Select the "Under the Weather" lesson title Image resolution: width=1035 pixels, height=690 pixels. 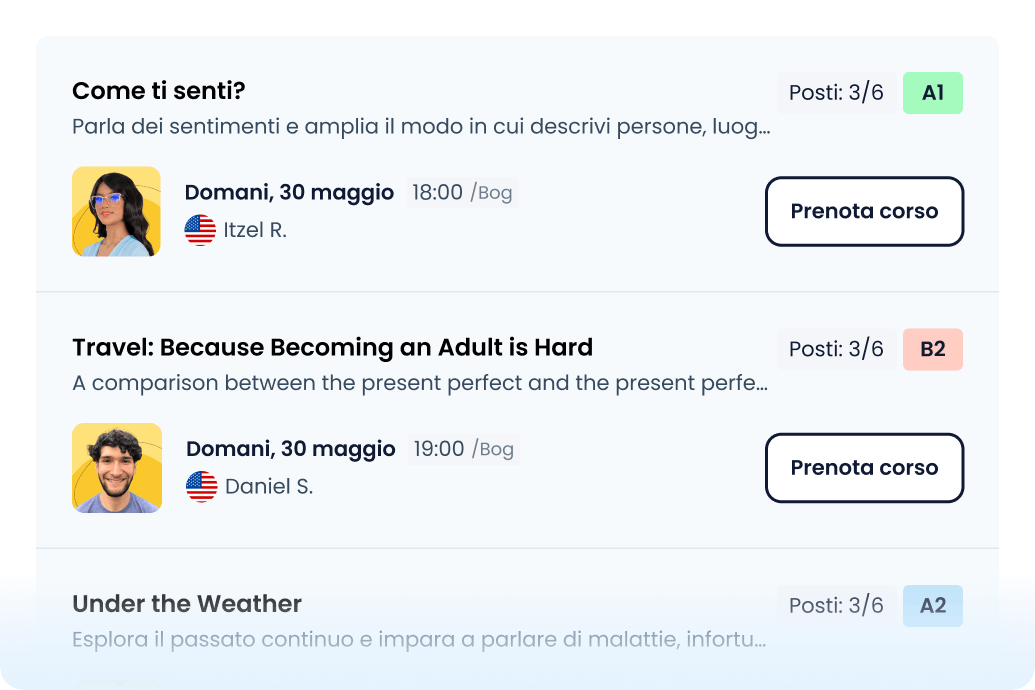[x=187, y=604]
